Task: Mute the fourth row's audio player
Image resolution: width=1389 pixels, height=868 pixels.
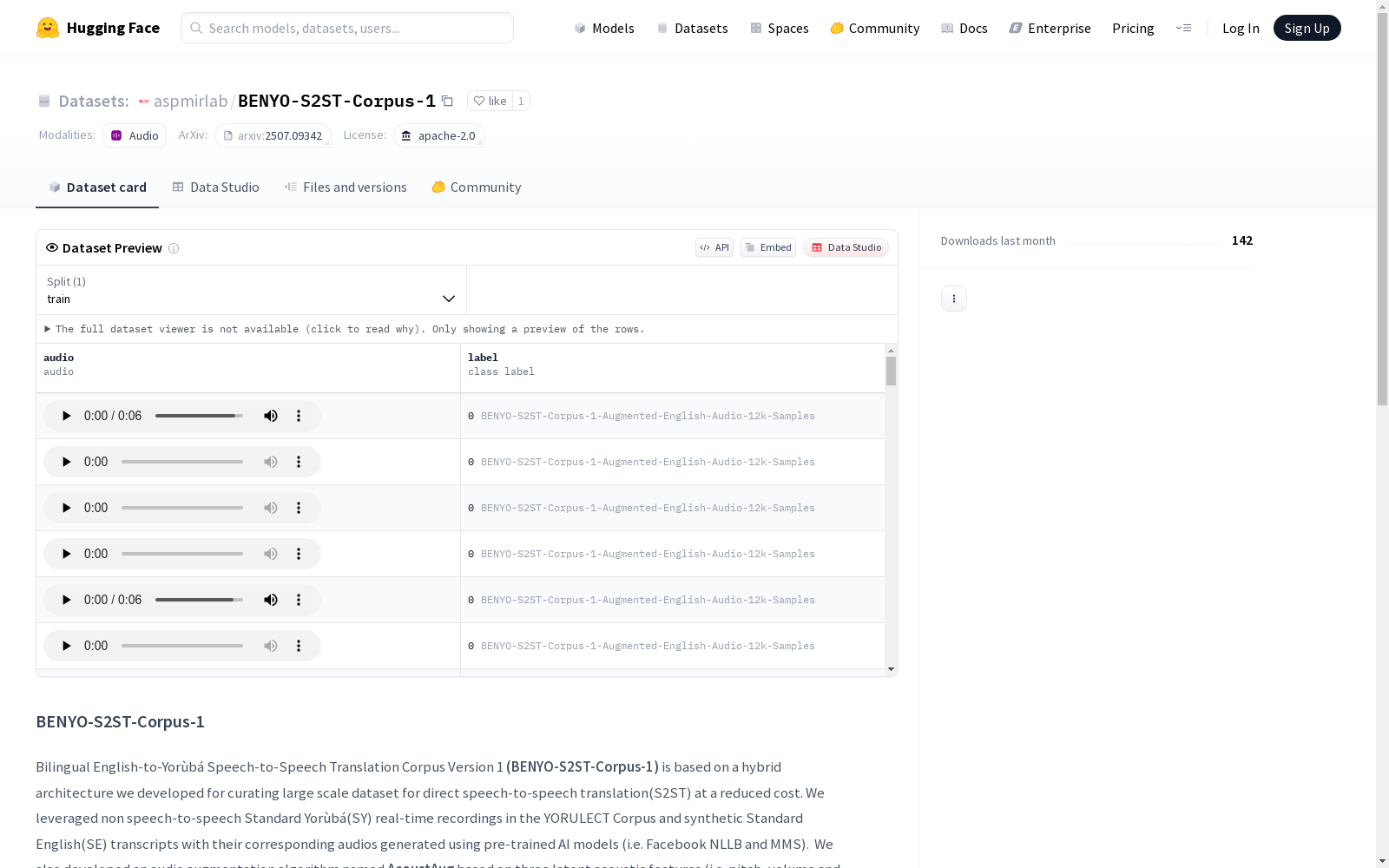Action: 271,554
